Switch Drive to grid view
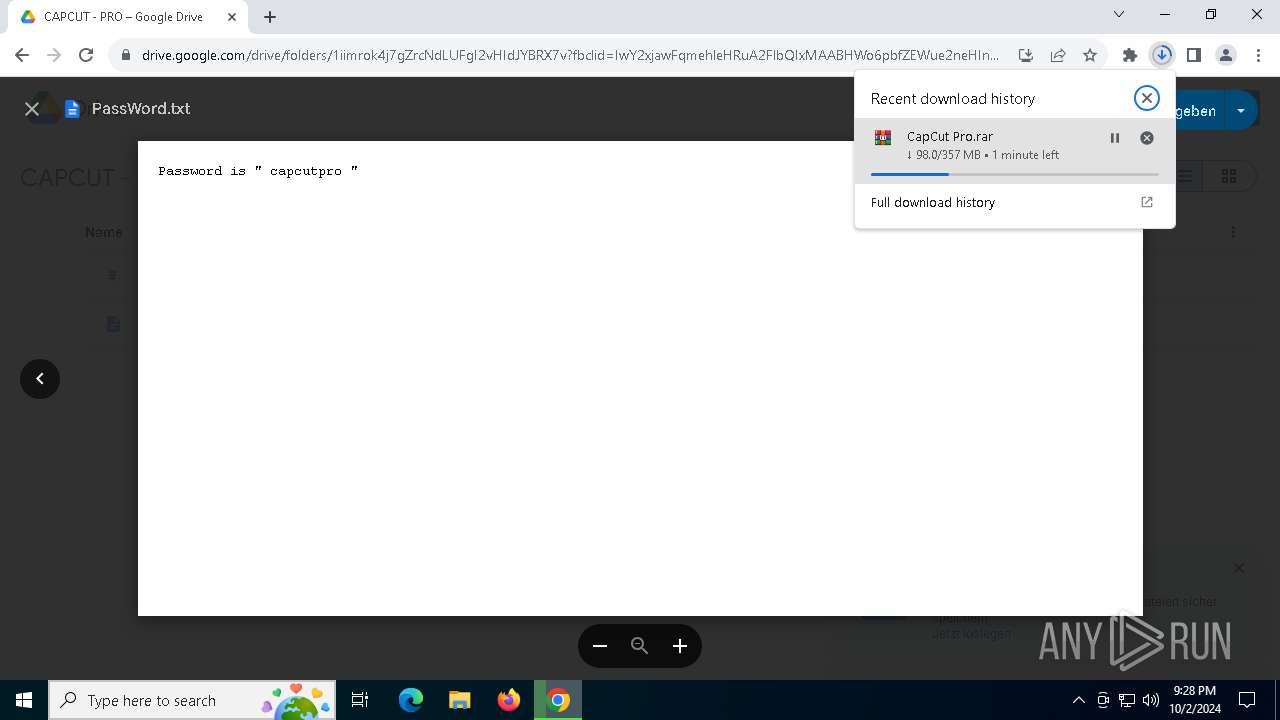 point(1228,177)
